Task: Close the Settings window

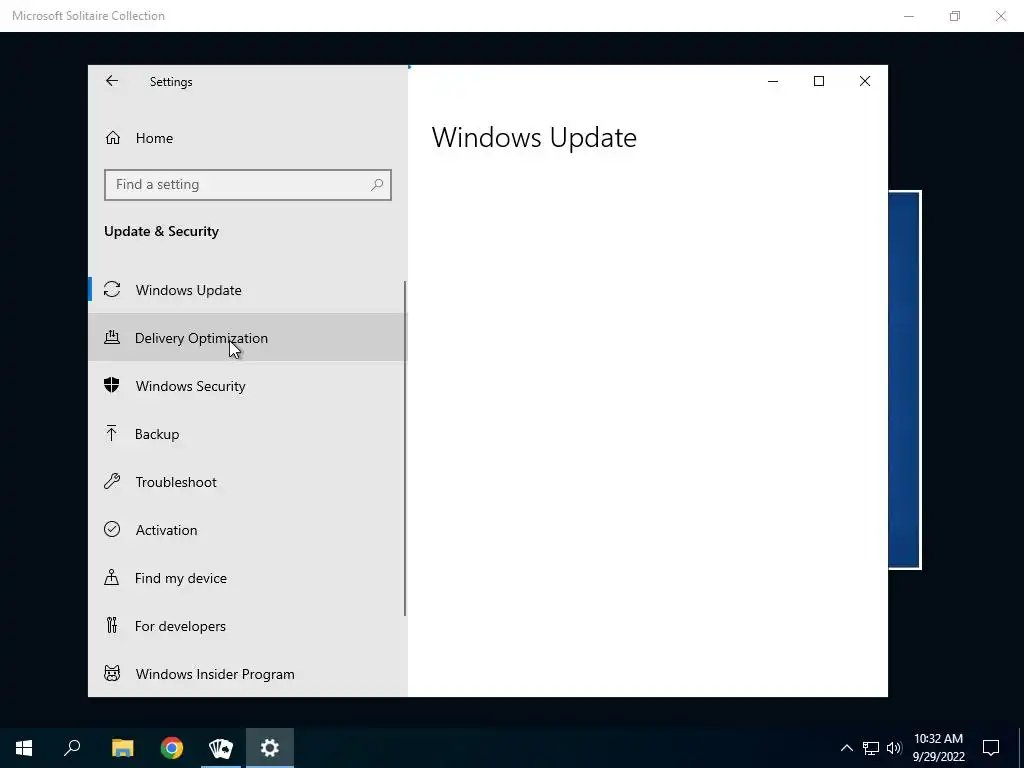Action: pos(865,81)
